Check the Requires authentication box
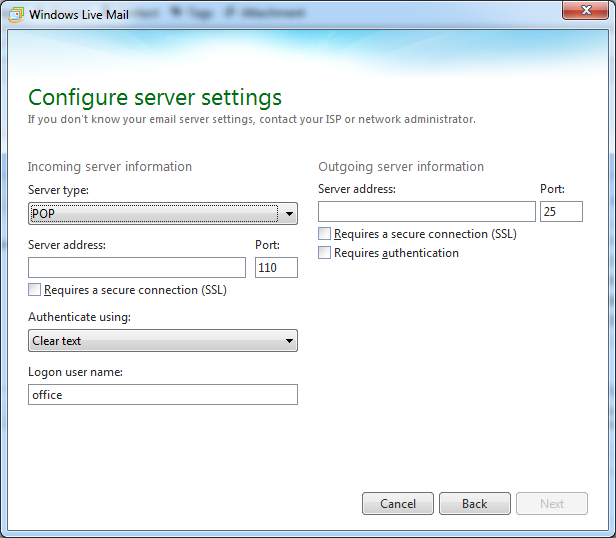The image size is (616, 538). 324,253
